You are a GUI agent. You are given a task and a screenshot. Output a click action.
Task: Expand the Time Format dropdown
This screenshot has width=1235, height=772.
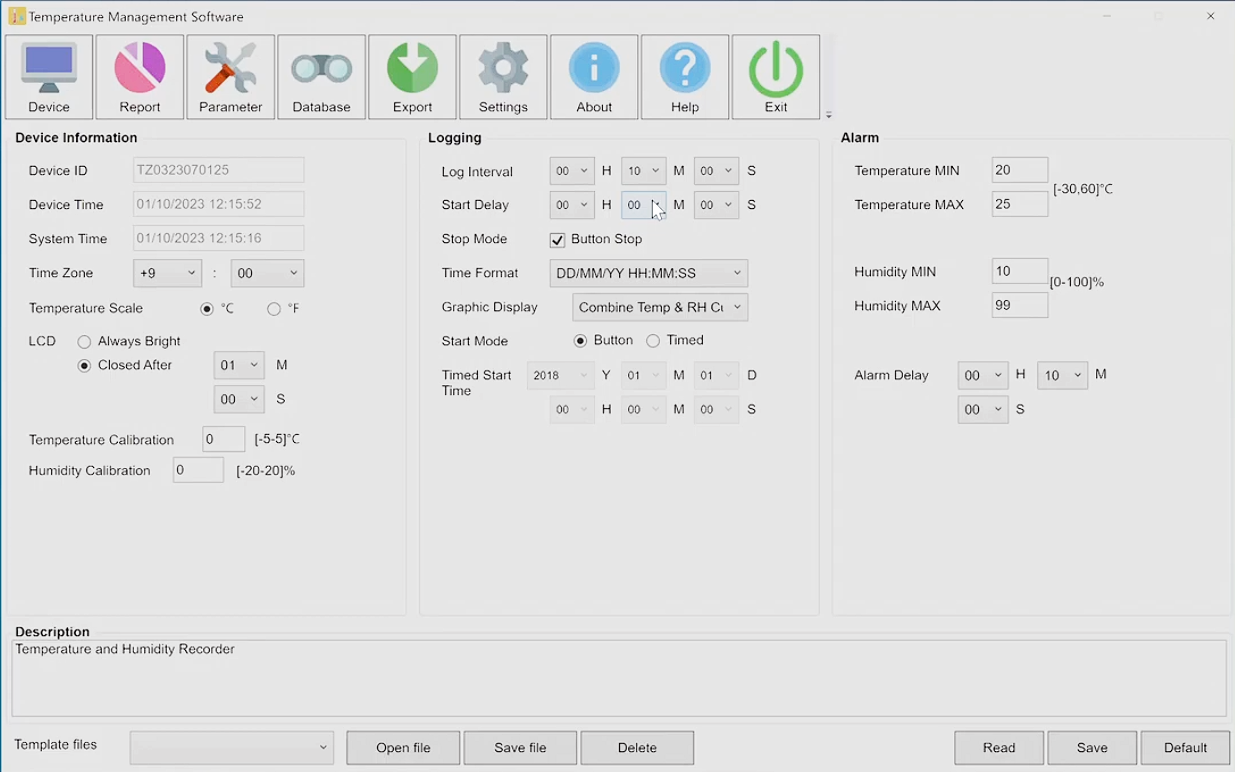(x=648, y=273)
